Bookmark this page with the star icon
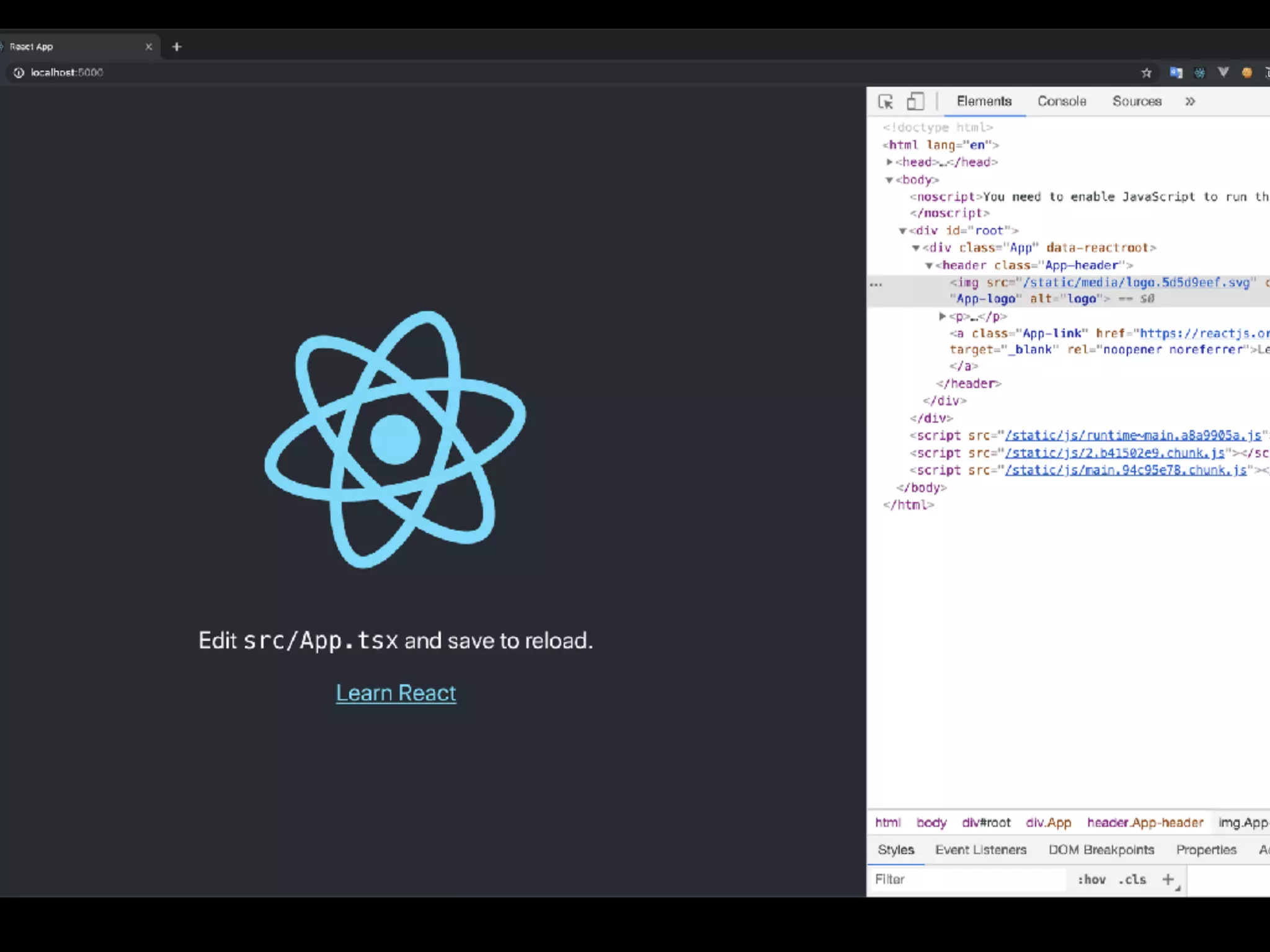This screenshot has height=952, width=1270. (1146, 73)
